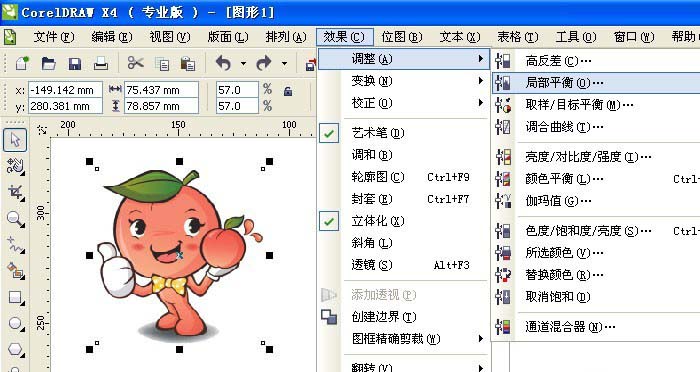
Task: Choose 透镜(S) Alt+F3 entry
Action: pyautogui.click(x=404, y=265)
